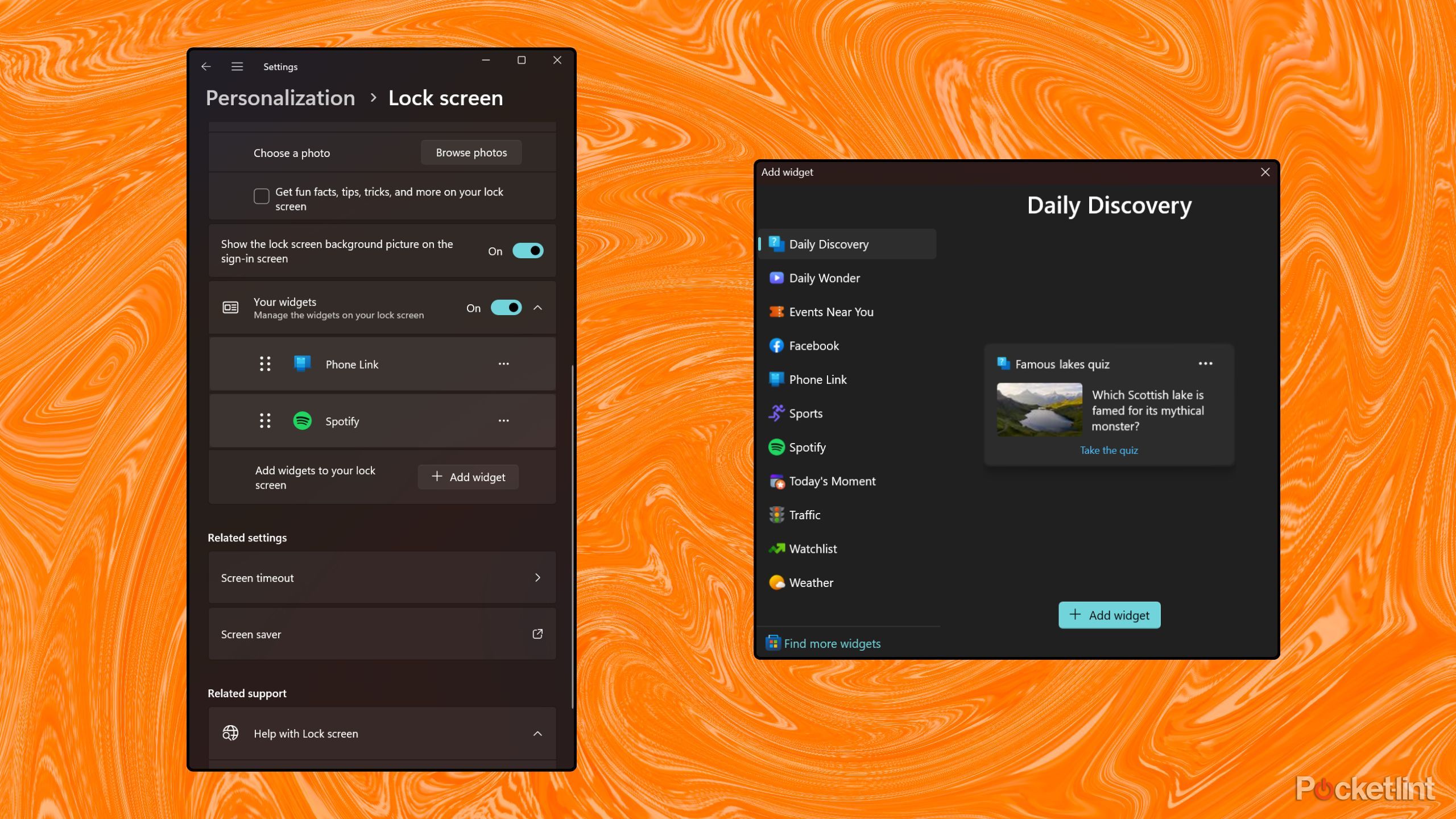Select the Traffic widget entry
The image size is (1456, 819).
[847, 515]
